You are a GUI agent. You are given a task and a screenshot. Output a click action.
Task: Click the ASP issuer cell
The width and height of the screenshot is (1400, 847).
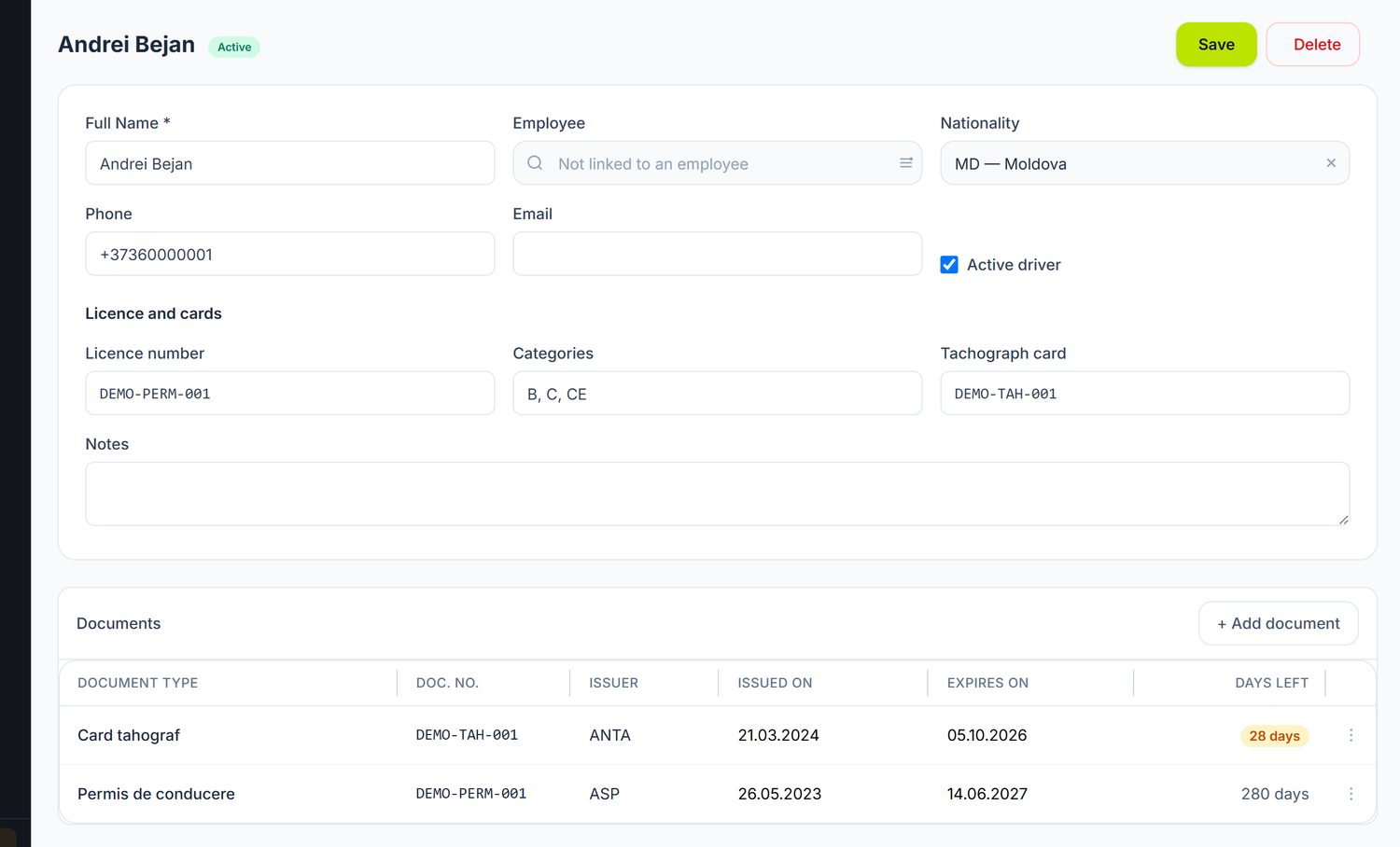coord(604,794)
